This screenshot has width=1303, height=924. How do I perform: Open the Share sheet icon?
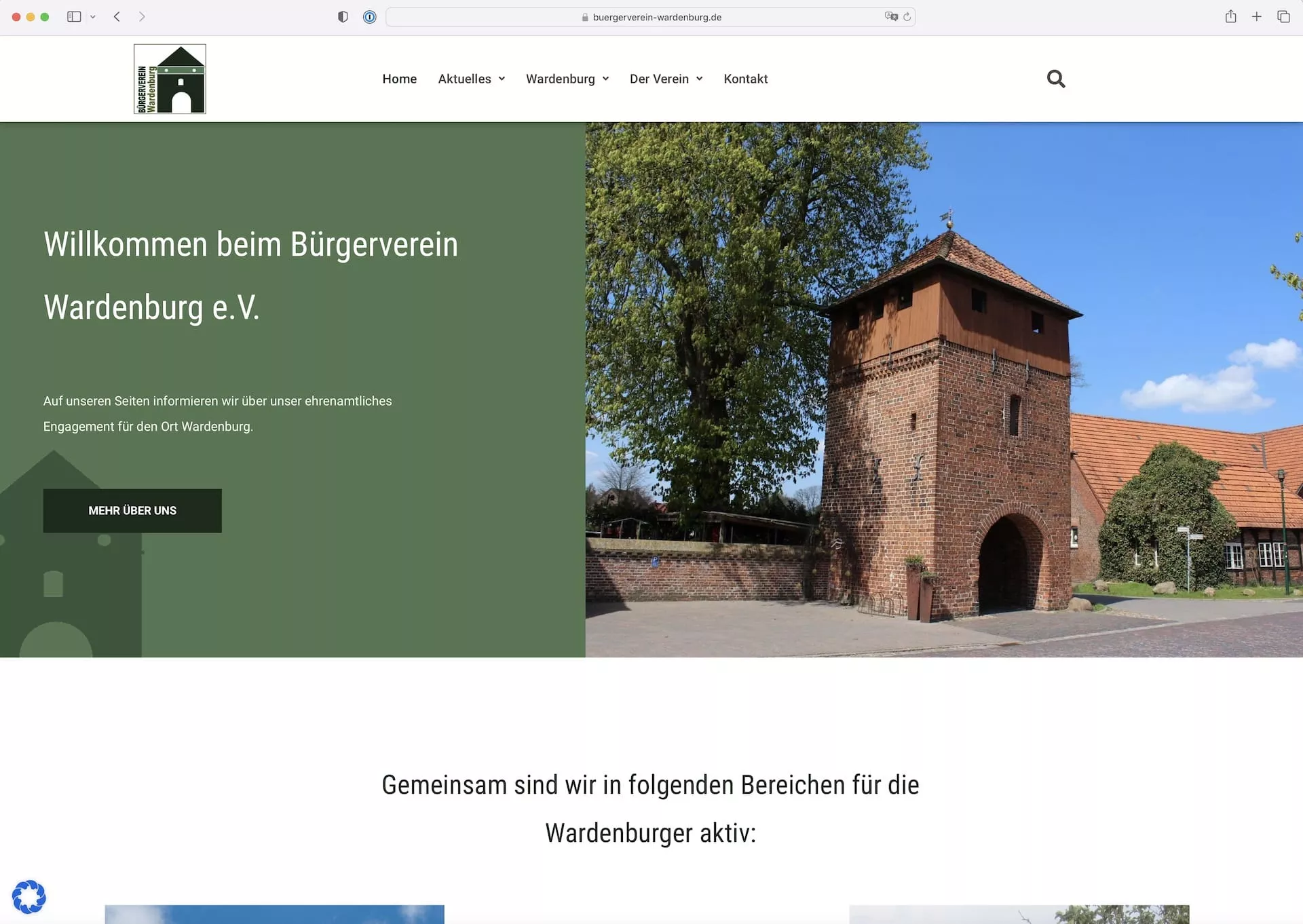(x=1230, y=17)
